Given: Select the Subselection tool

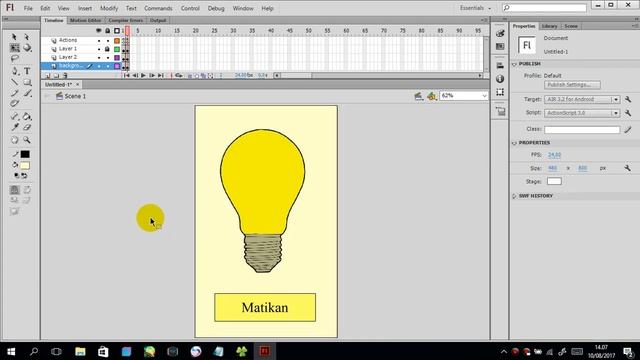Looking at the screenshot, I should point(27,37).
